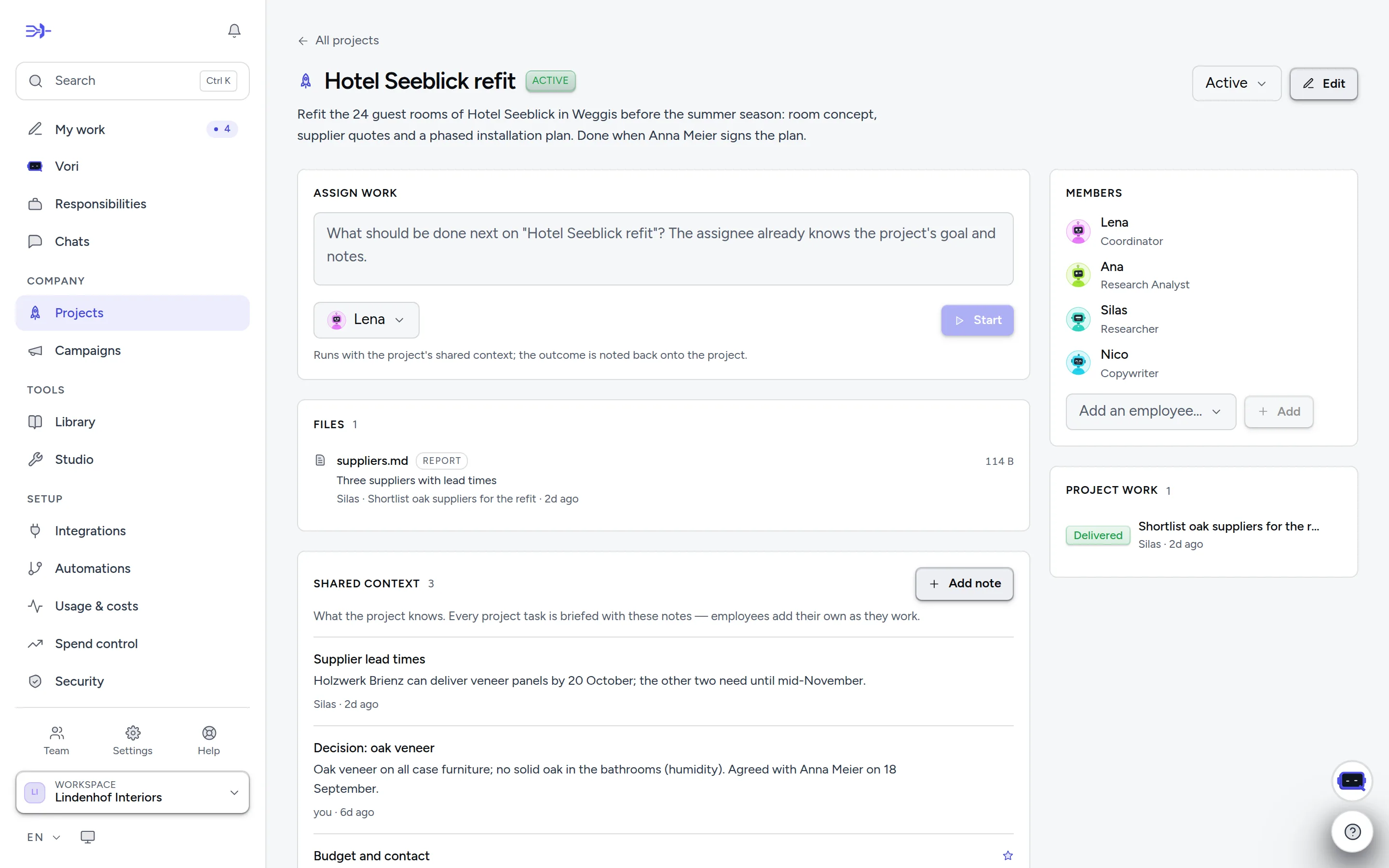Open Integrations under Setup
This screenshot has width=1389, height=868.
pyautogui.click(x=133, y=530)
